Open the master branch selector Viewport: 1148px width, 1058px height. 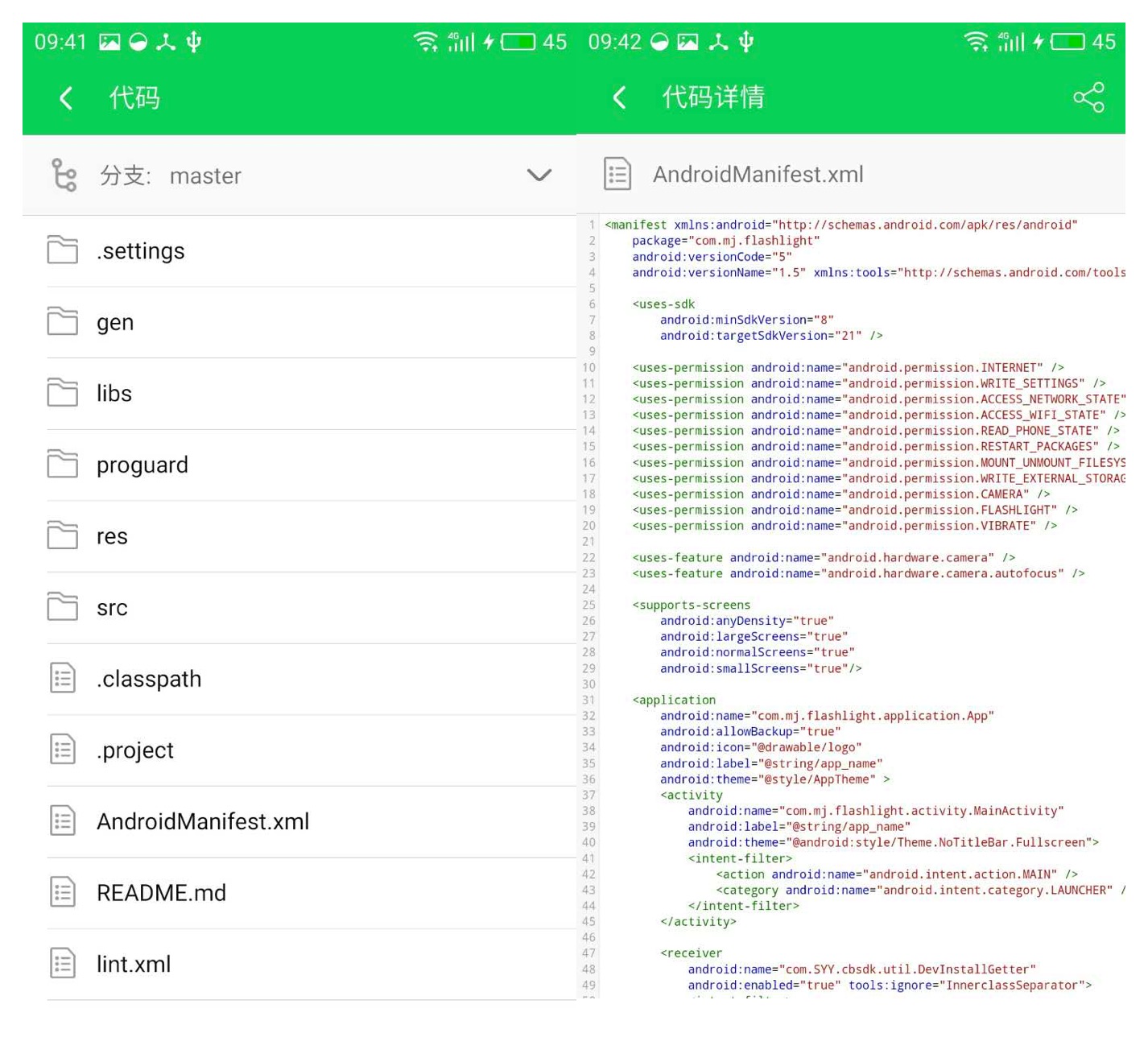tap(205, 176)
